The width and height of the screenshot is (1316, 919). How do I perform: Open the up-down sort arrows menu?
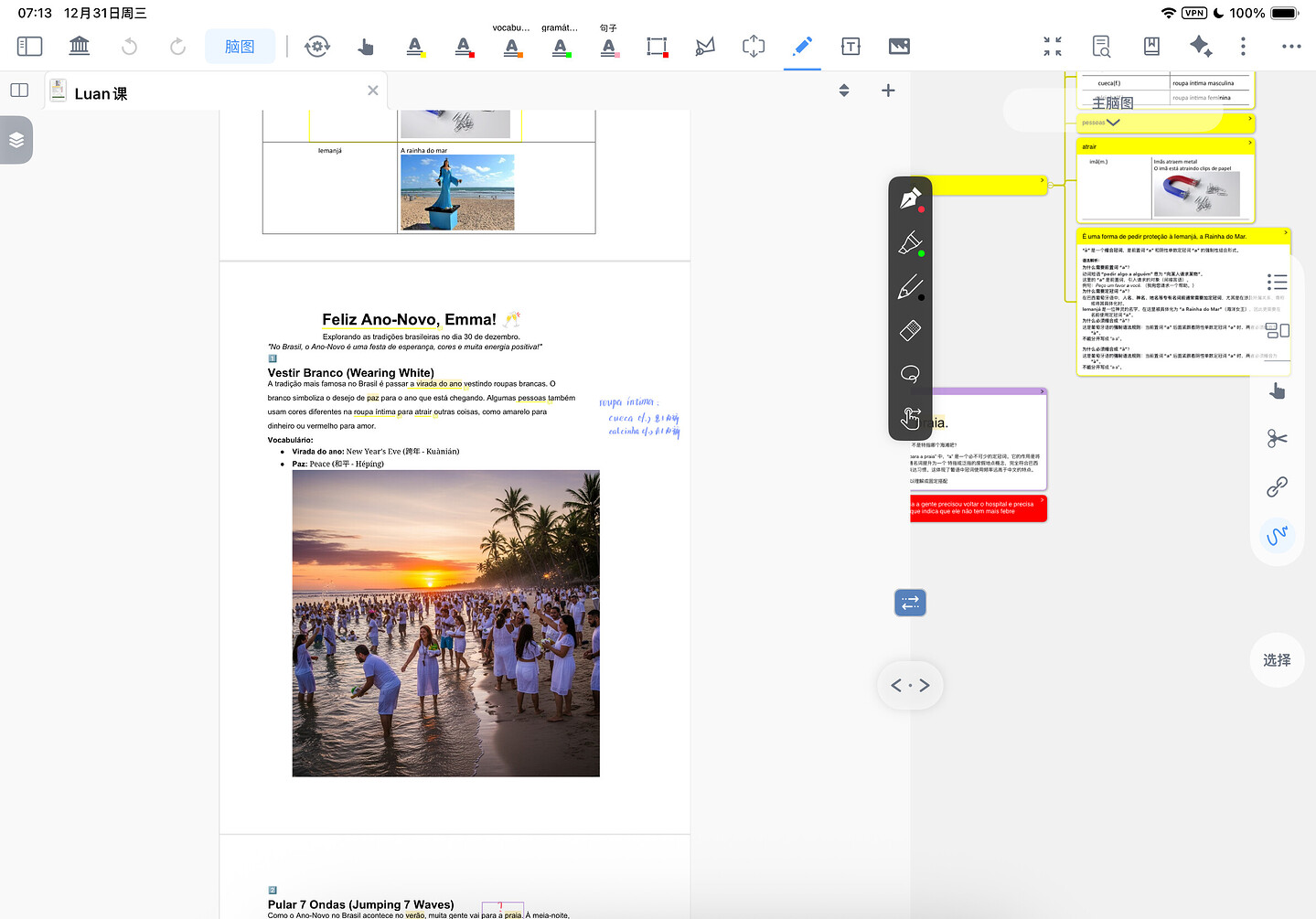[844, 91]
